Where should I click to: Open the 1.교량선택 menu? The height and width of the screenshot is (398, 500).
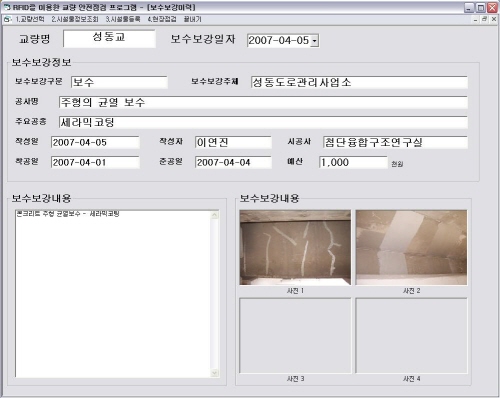click(30, 19)
